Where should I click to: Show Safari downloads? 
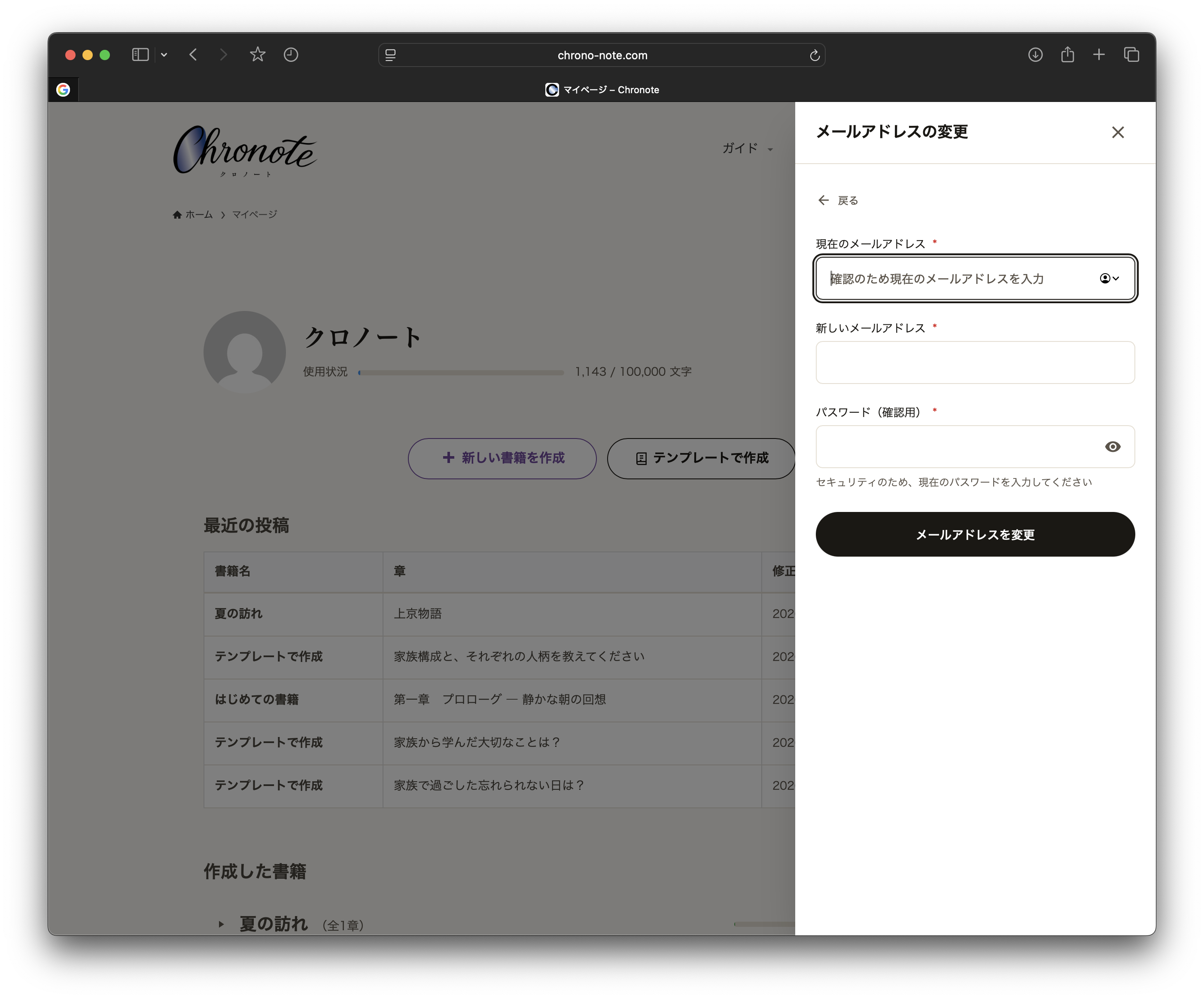tap(1035, 55)
